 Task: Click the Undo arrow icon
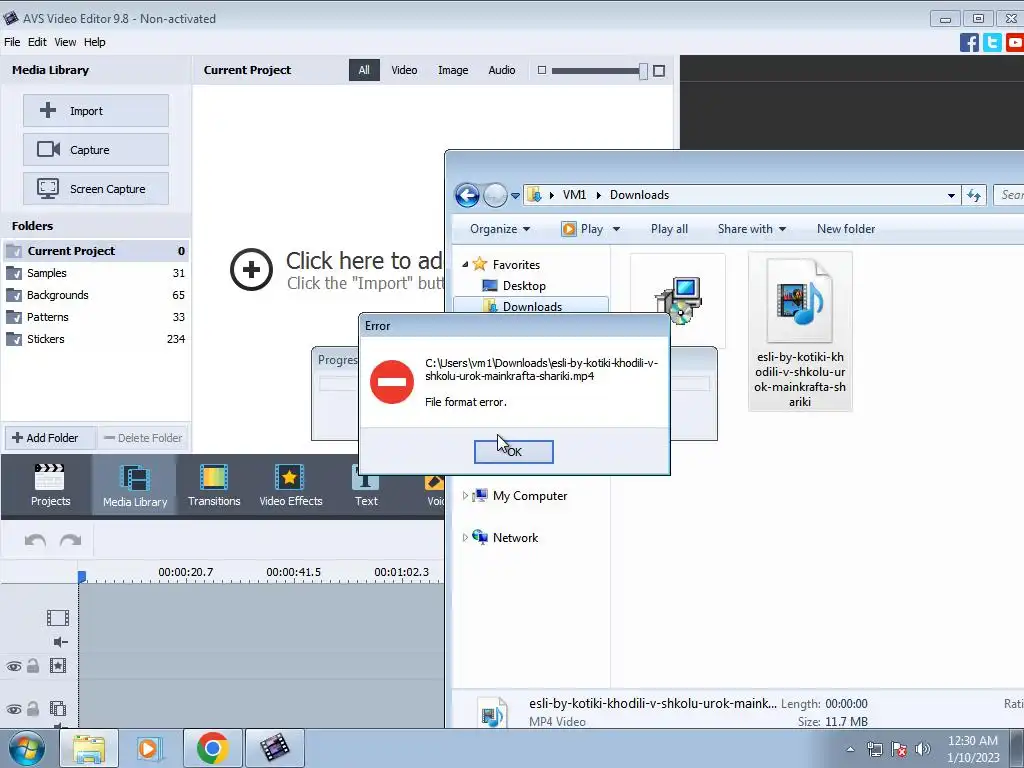(x=35, y=541)
